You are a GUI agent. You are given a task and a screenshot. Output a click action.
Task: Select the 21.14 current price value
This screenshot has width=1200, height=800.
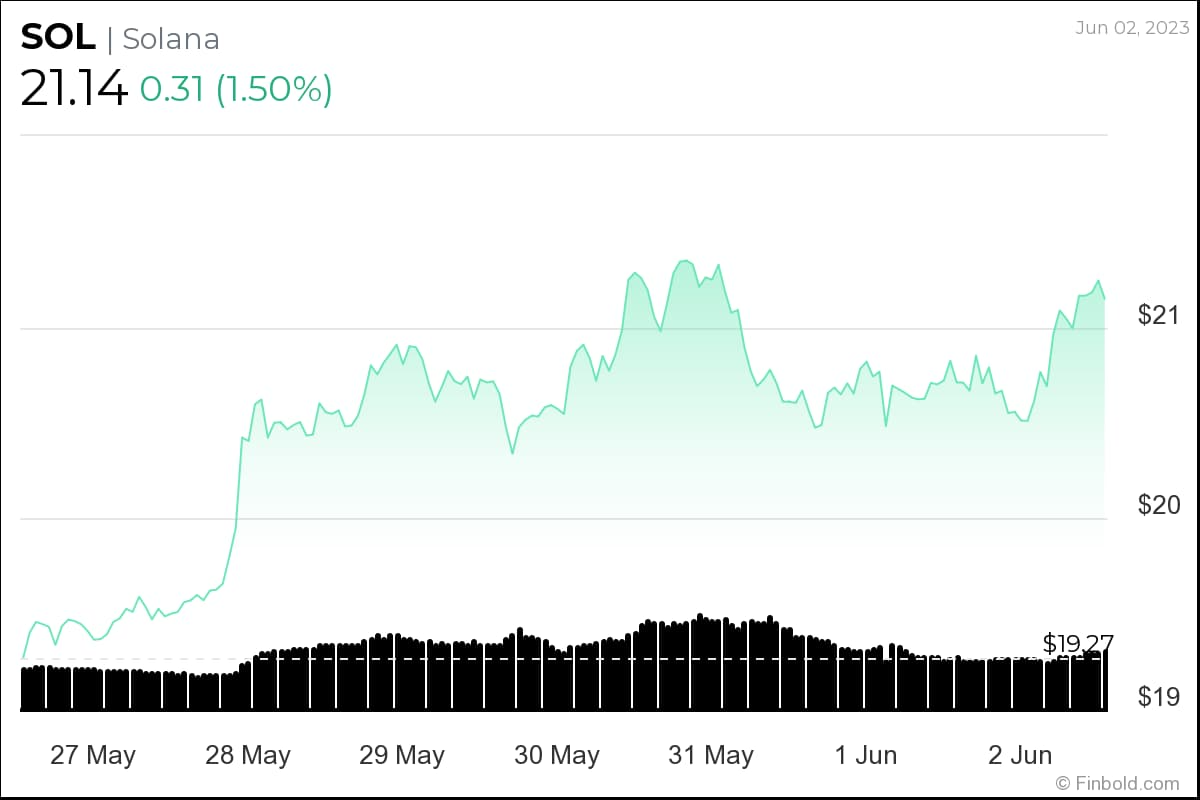point(74,89)
